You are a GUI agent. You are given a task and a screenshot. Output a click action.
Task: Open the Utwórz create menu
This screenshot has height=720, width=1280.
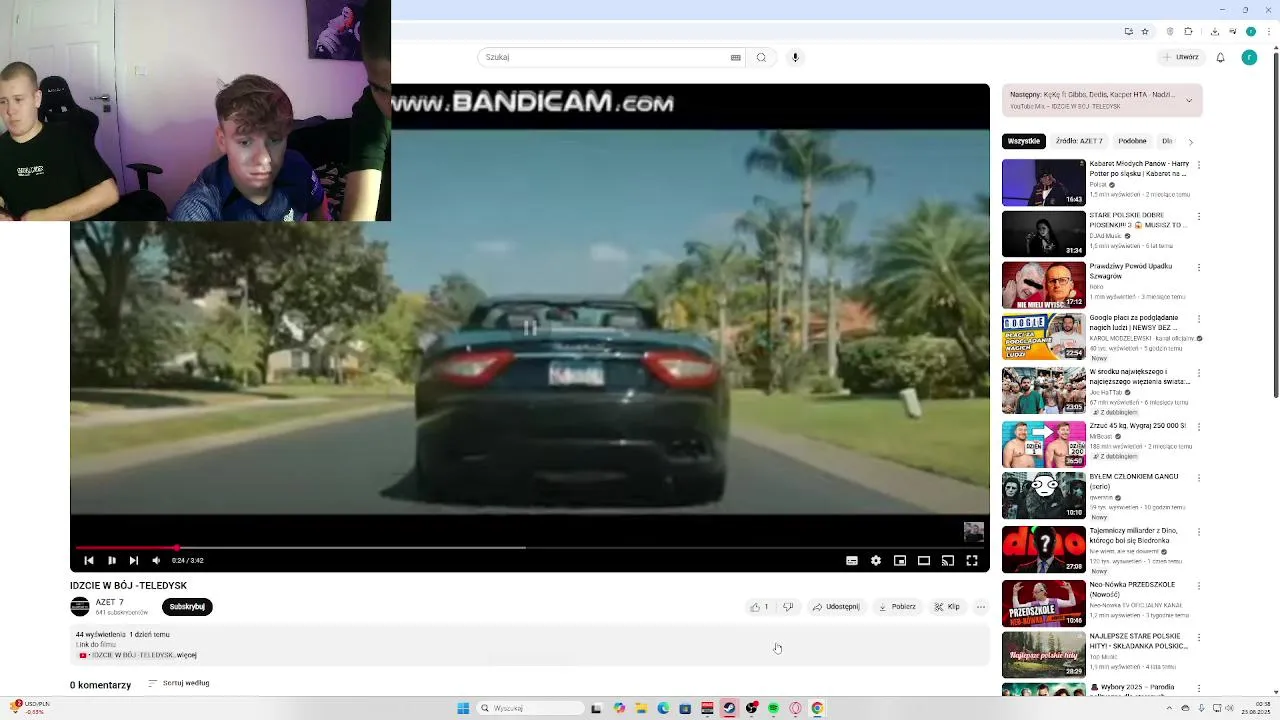1181,57
